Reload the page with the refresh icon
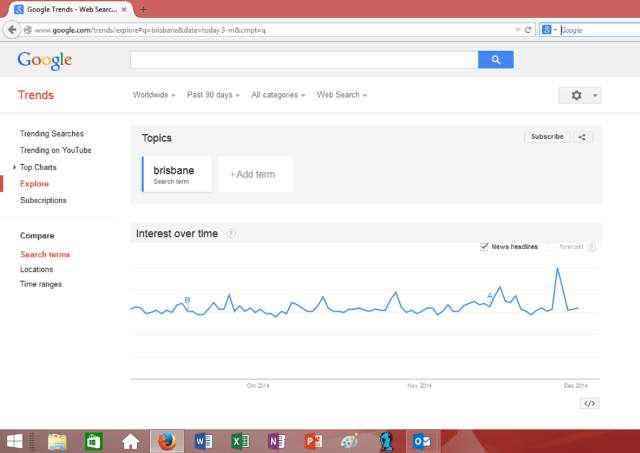The height and width of the screenshot is (453, 640). (528, 30)
